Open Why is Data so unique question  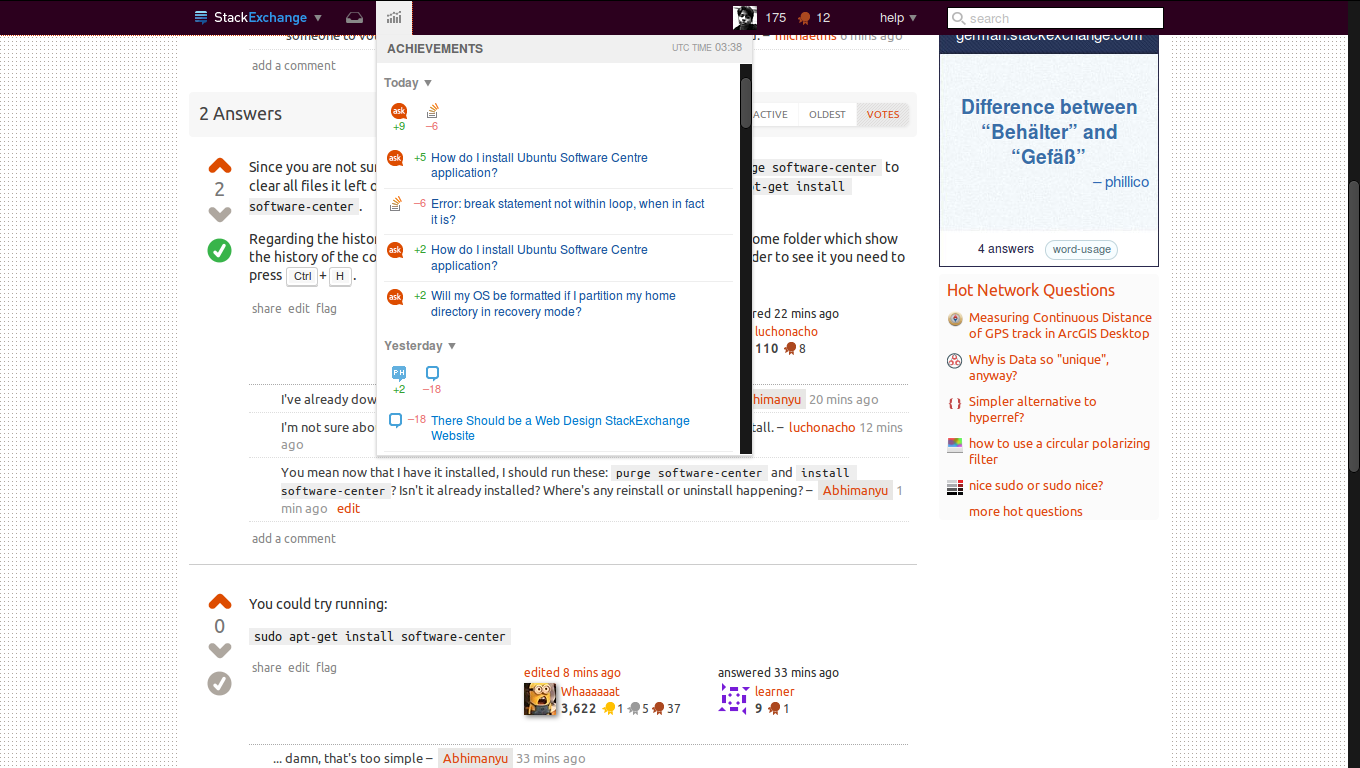1038,368
